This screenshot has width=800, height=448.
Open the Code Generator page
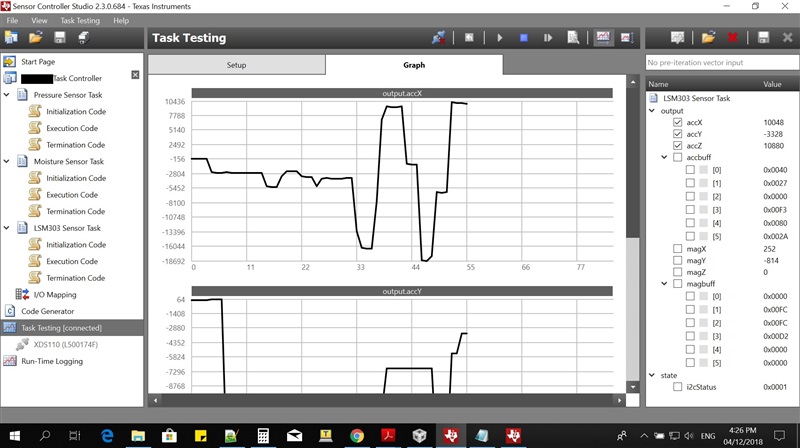[47, 311]
